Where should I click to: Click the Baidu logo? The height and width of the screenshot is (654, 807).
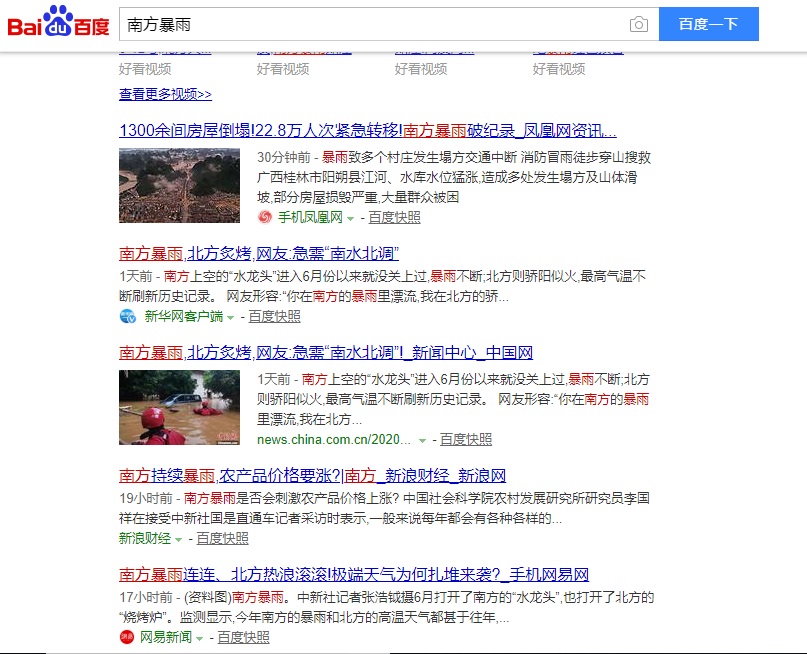pos(55,20)
